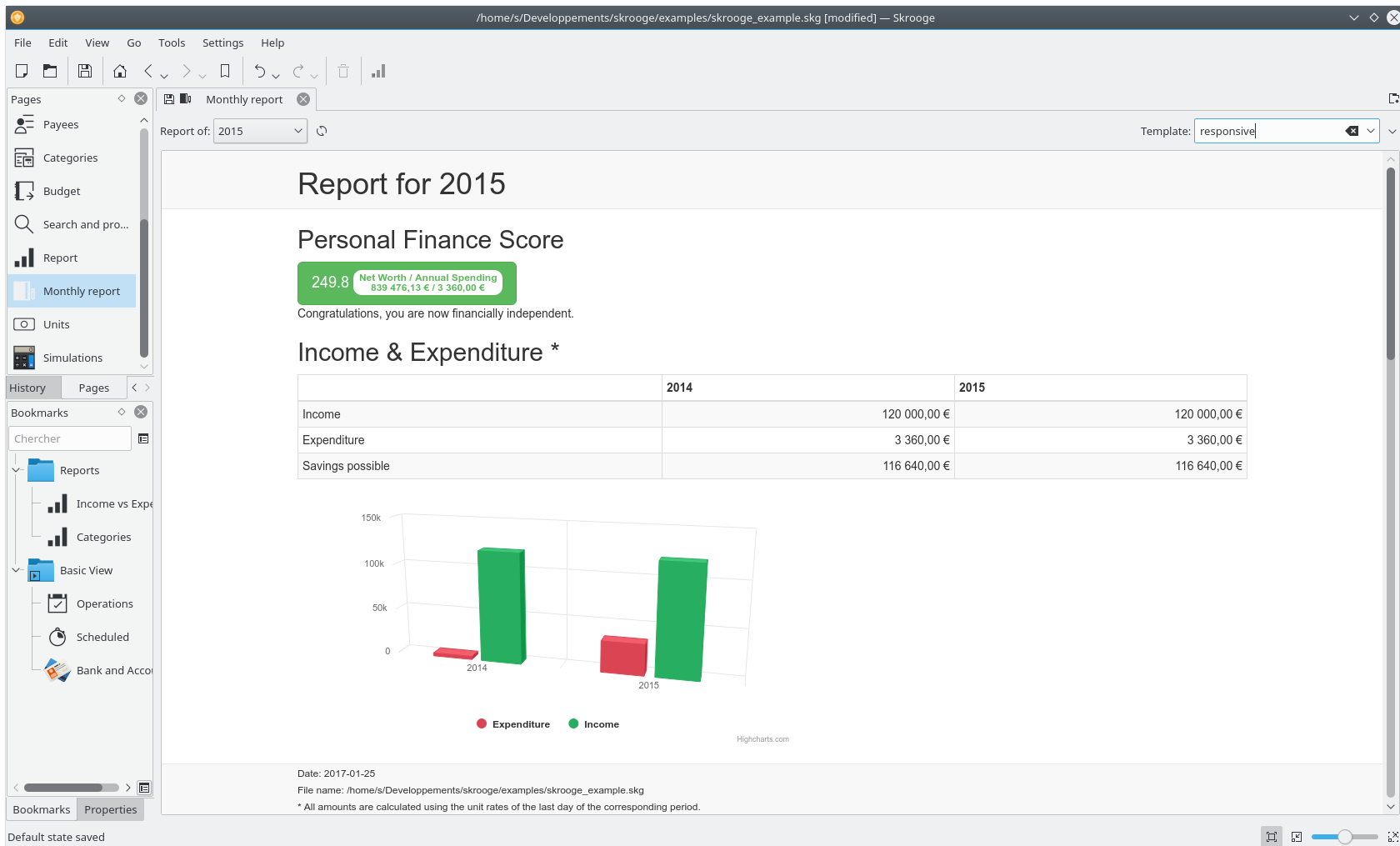The height and width of the screenshot is (846, 1400).
Task: Open the Budget page
Action: click(62, 191)
